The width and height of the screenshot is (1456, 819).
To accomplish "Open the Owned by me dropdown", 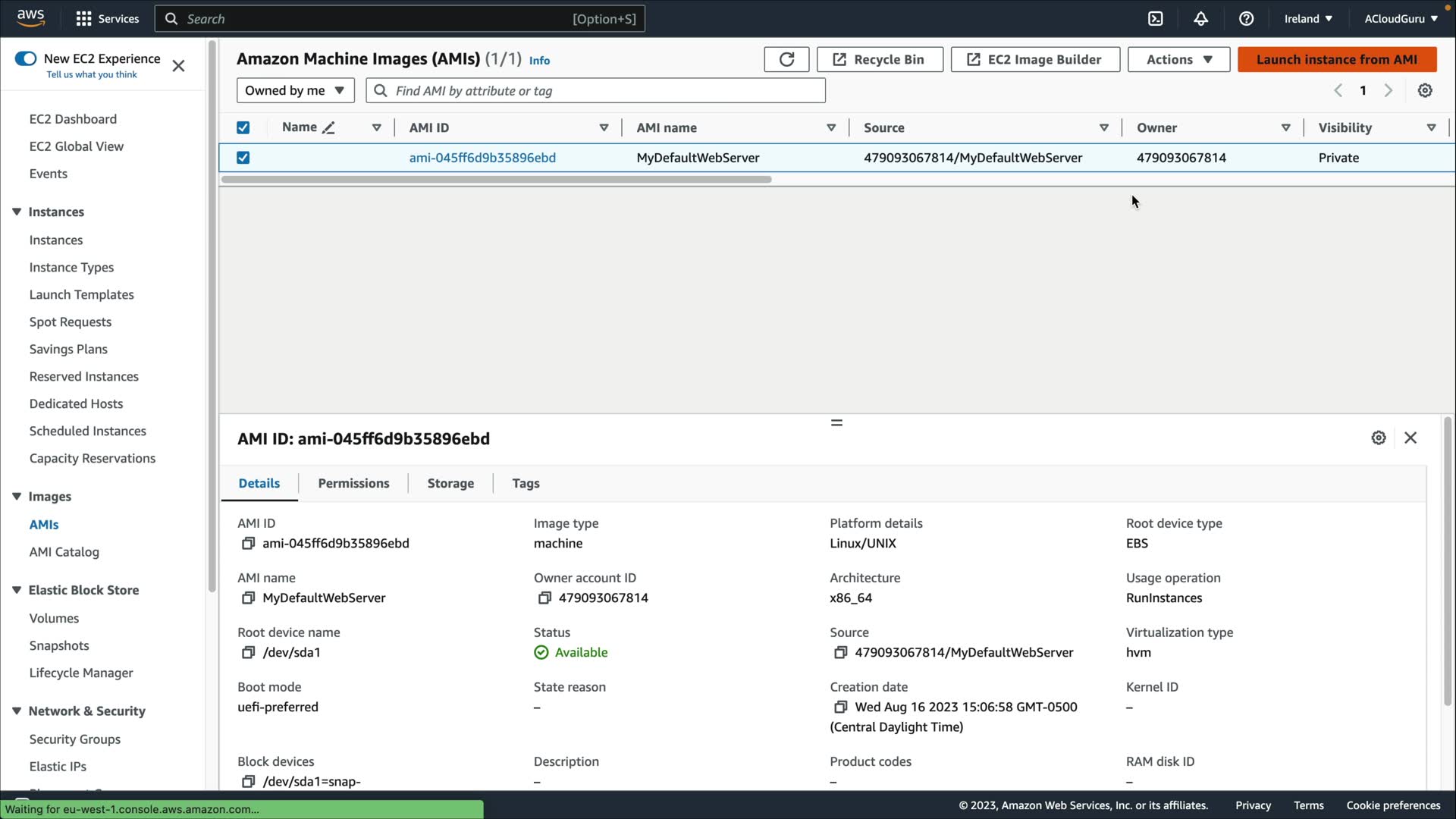I will click(x=294, y=90).
